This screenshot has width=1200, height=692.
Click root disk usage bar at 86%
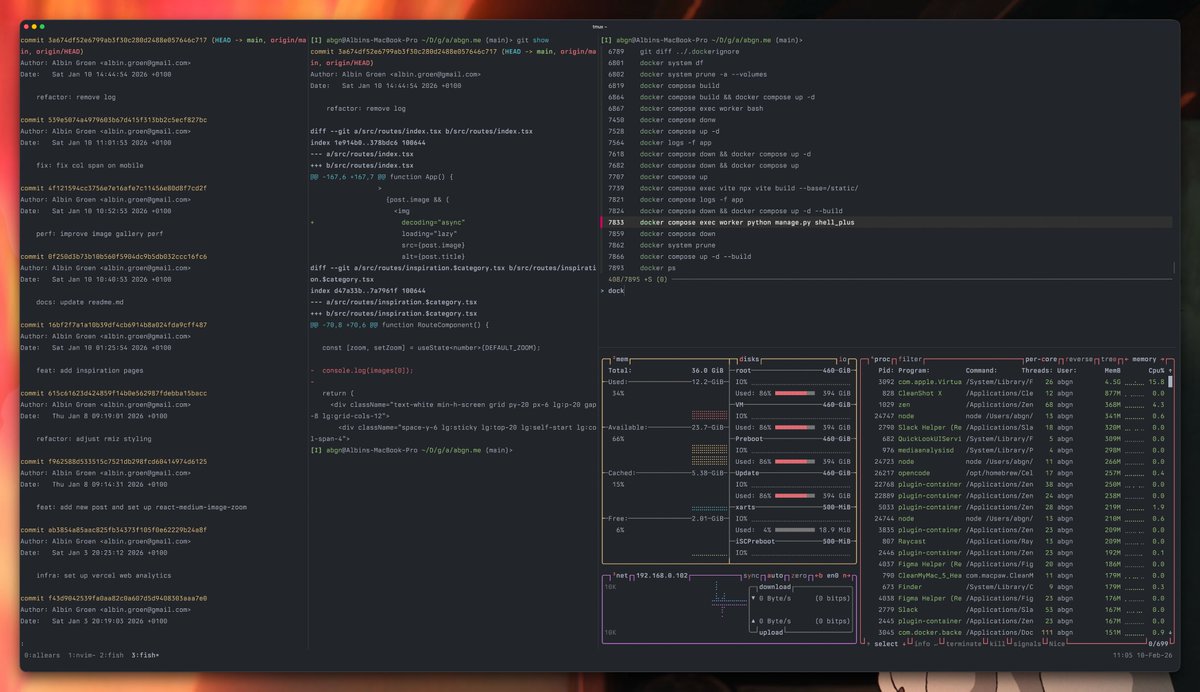pyautogui.click(x=795, y=393)
